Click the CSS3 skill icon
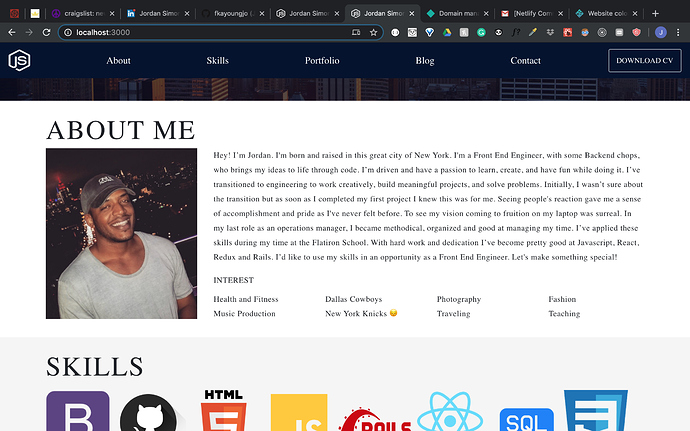Image resolution: width=690 pixels, height=431 pixels. click(x=596, y=410)
